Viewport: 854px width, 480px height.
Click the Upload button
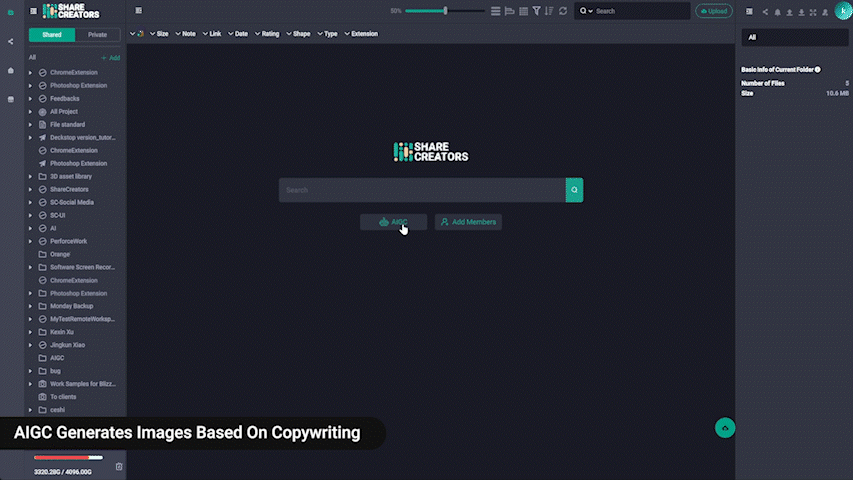pos(714,11)
